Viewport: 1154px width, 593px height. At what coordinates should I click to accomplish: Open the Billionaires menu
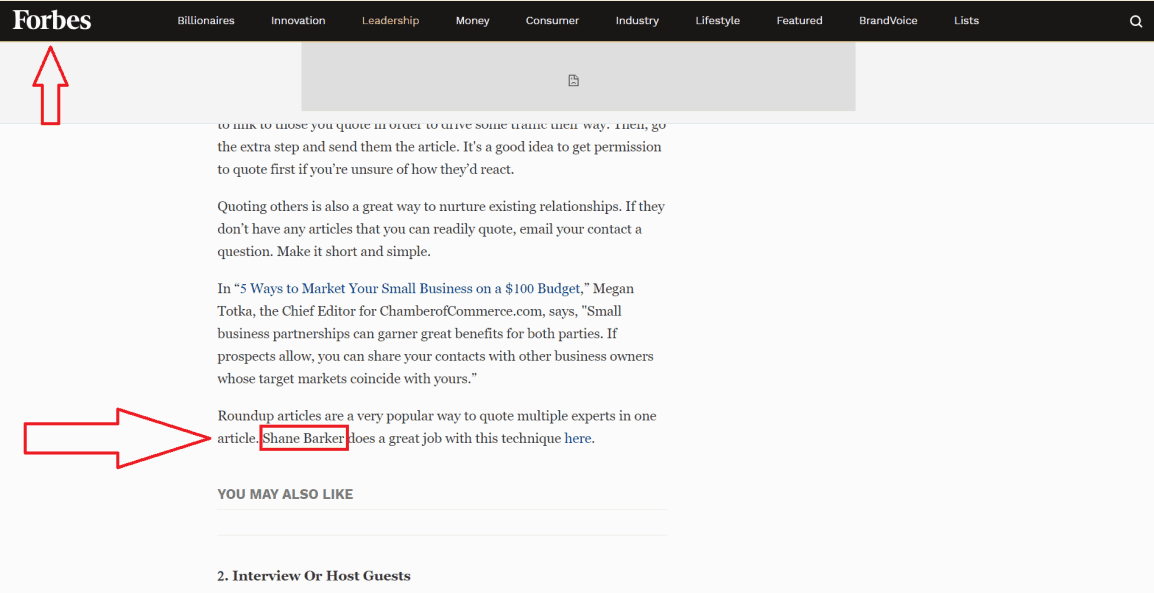(206, 21)
